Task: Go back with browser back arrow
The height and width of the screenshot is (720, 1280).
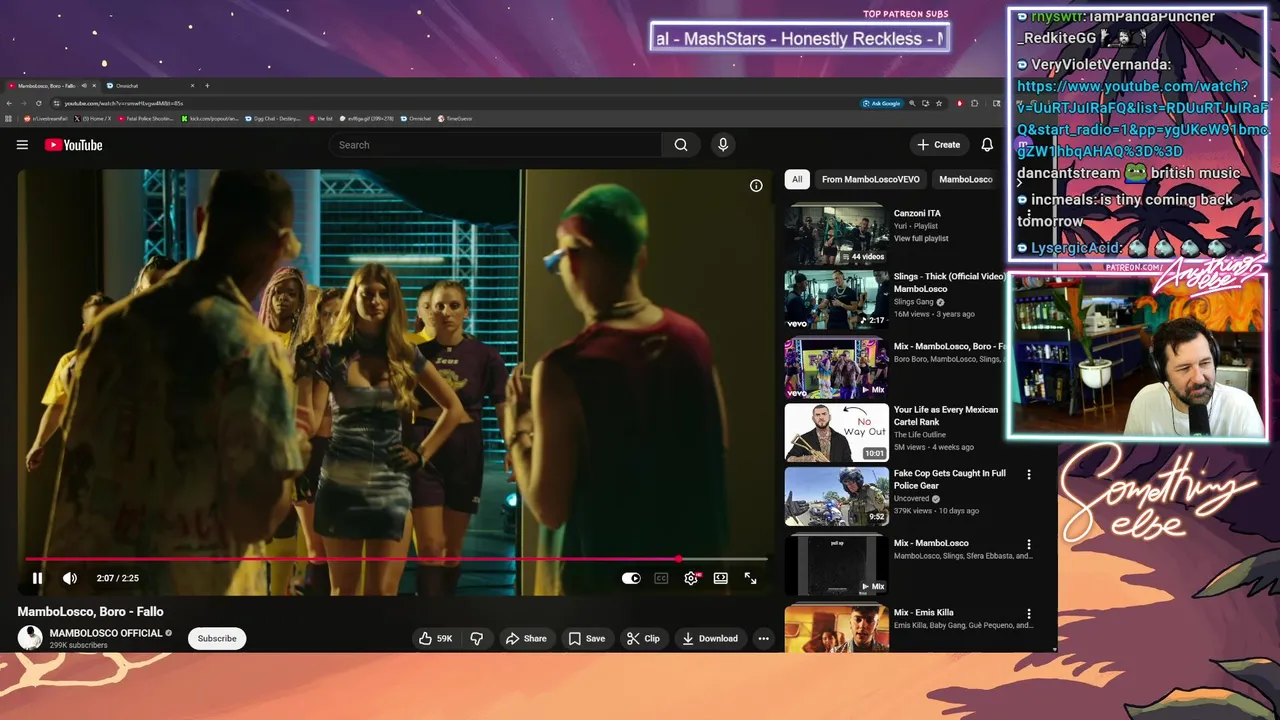Action: click(10, 103)
